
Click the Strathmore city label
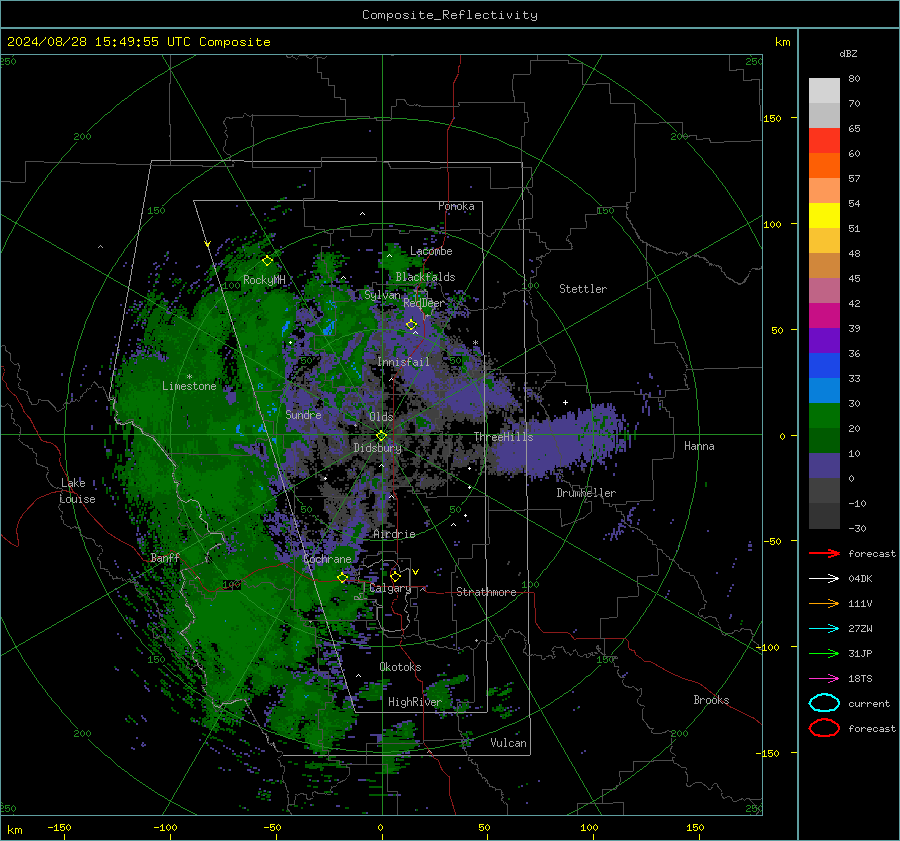[486, 592]
